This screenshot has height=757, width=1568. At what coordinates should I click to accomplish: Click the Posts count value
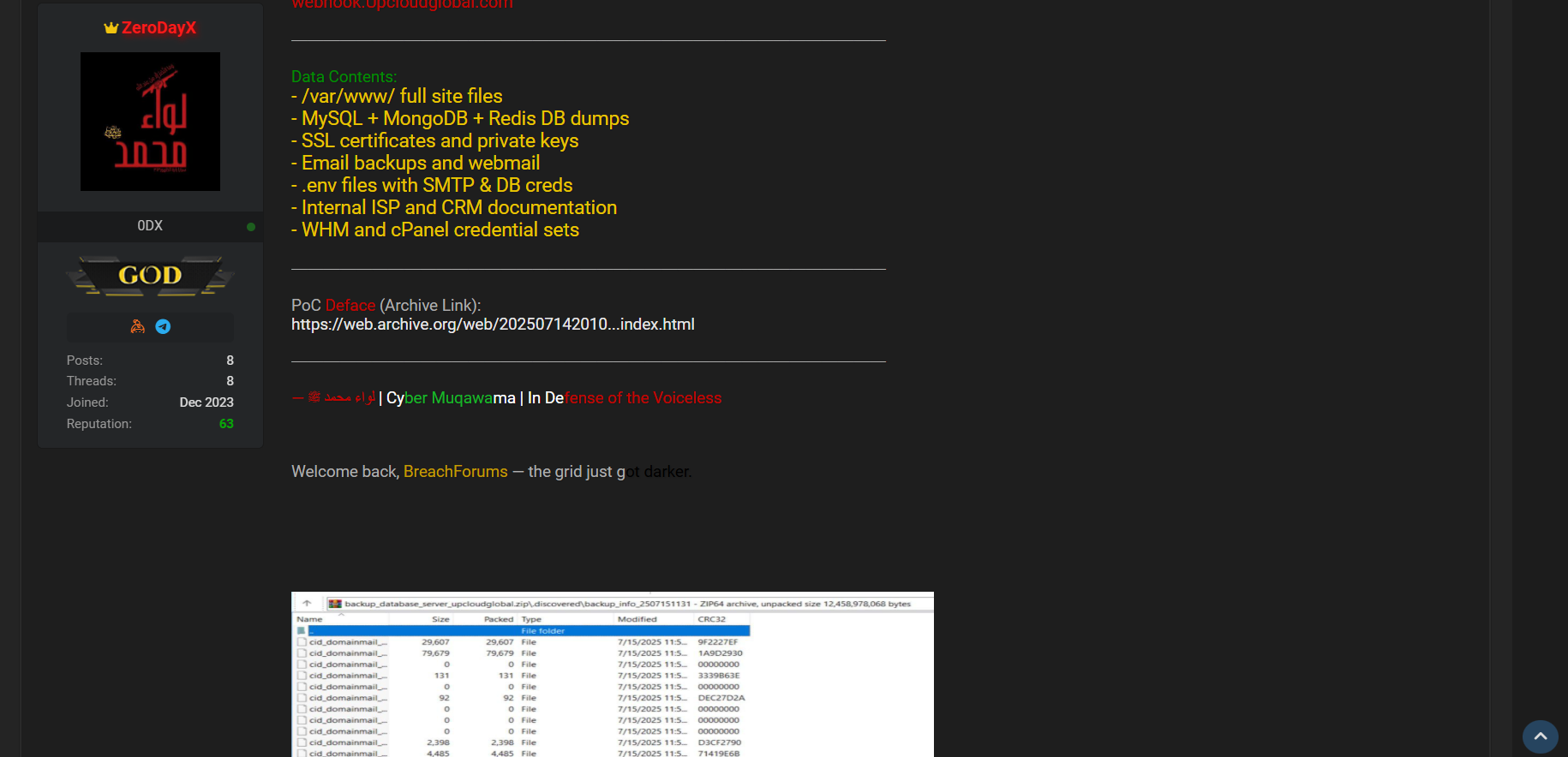pos(230,361)
